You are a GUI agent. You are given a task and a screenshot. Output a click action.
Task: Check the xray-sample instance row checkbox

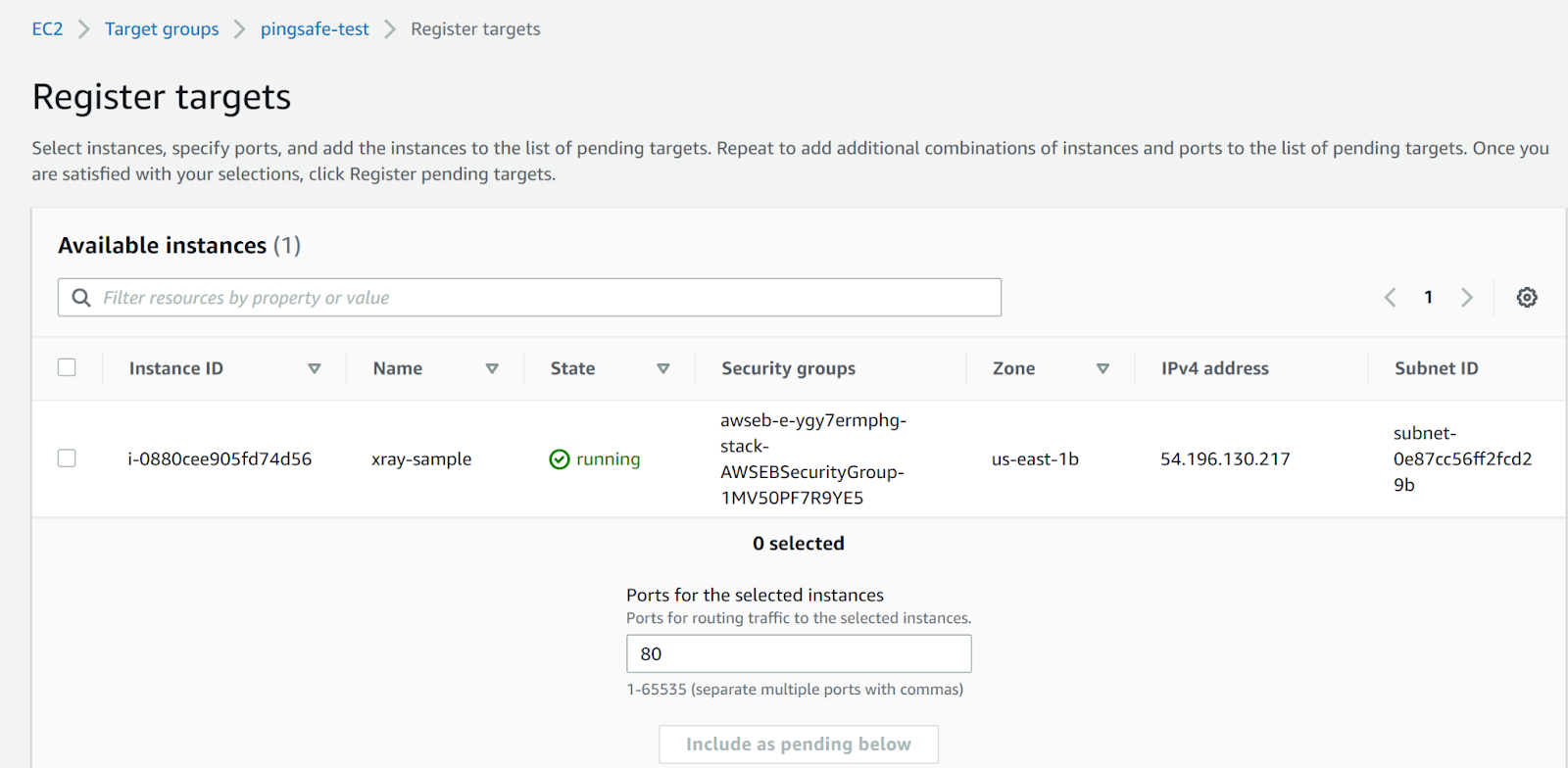coord(67,458)
